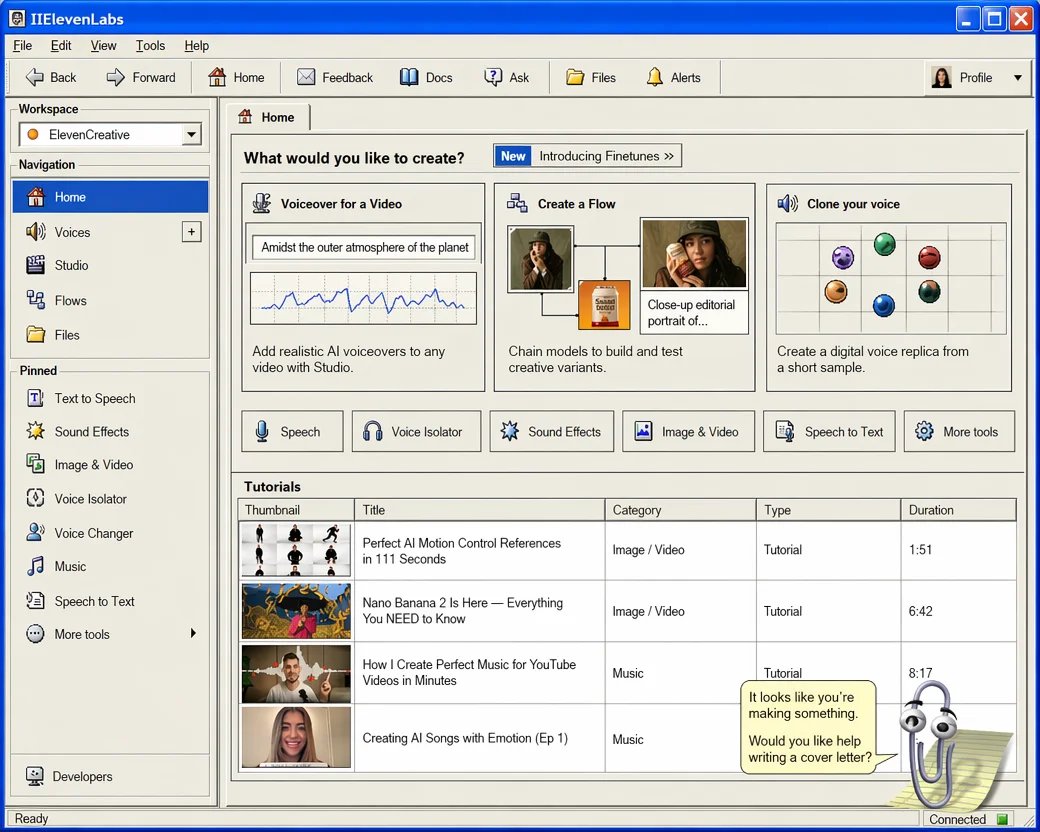The image size is (1040, 832).
Task: Open the Nano Banana 2 tutorial thumbnail
Action: pos(296,611)
